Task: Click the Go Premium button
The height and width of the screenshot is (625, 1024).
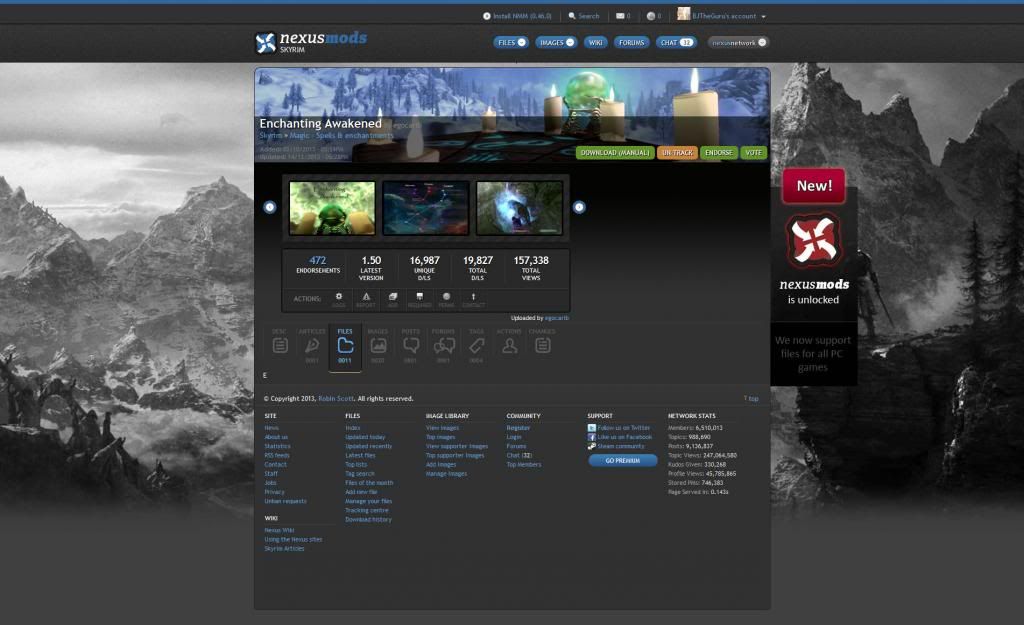Action: coord(622,460)
